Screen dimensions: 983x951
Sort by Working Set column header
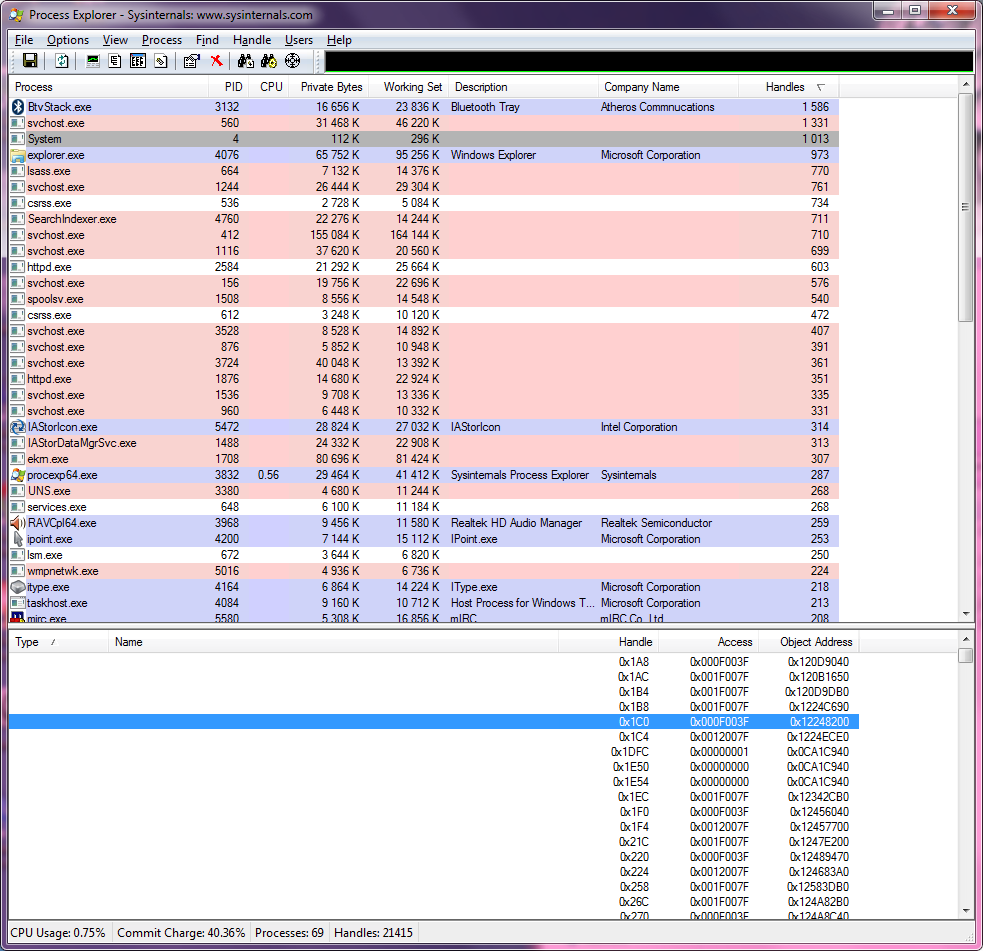pos(409,87)
